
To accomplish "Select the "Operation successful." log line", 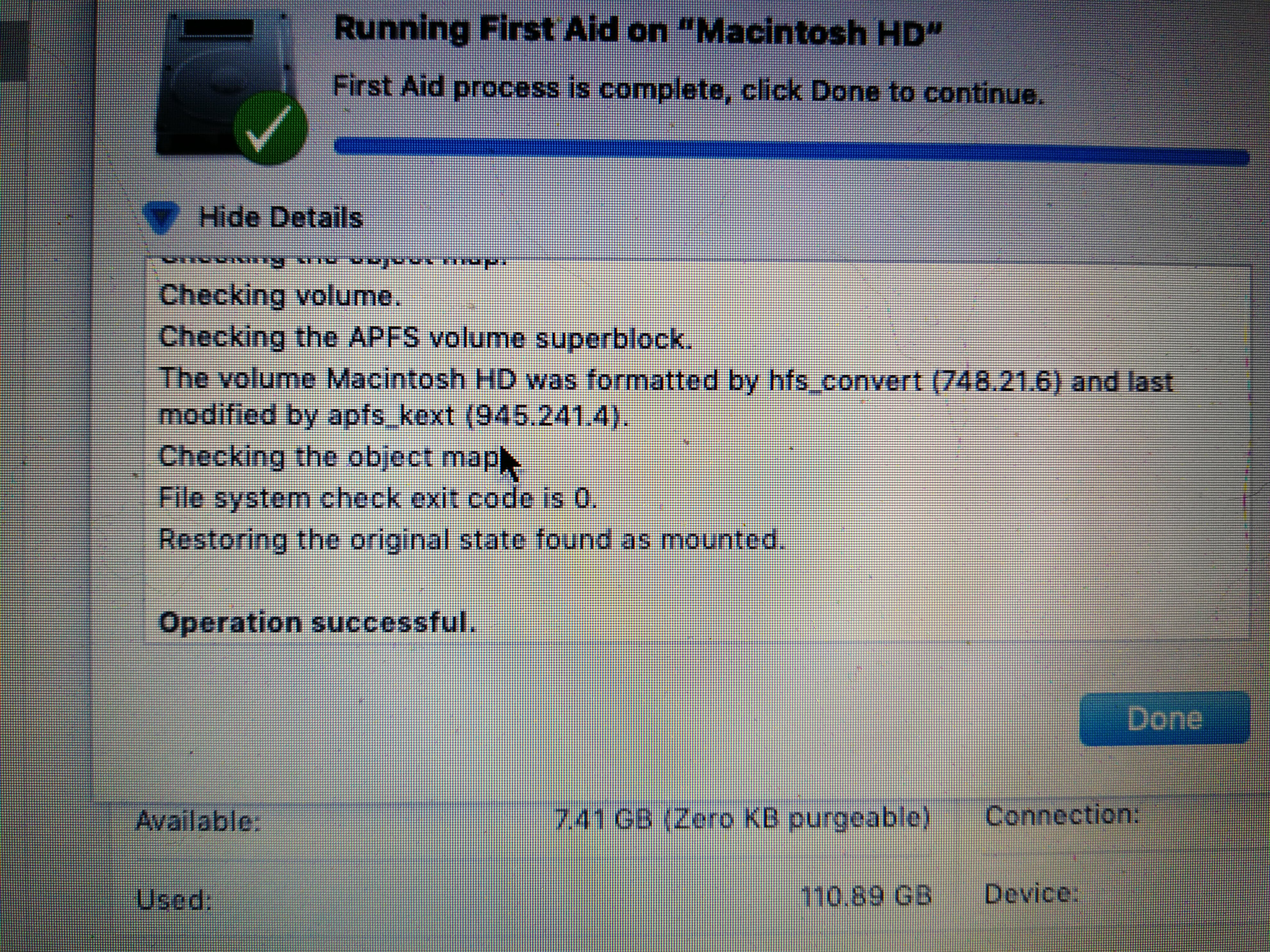I will point(317,623).
